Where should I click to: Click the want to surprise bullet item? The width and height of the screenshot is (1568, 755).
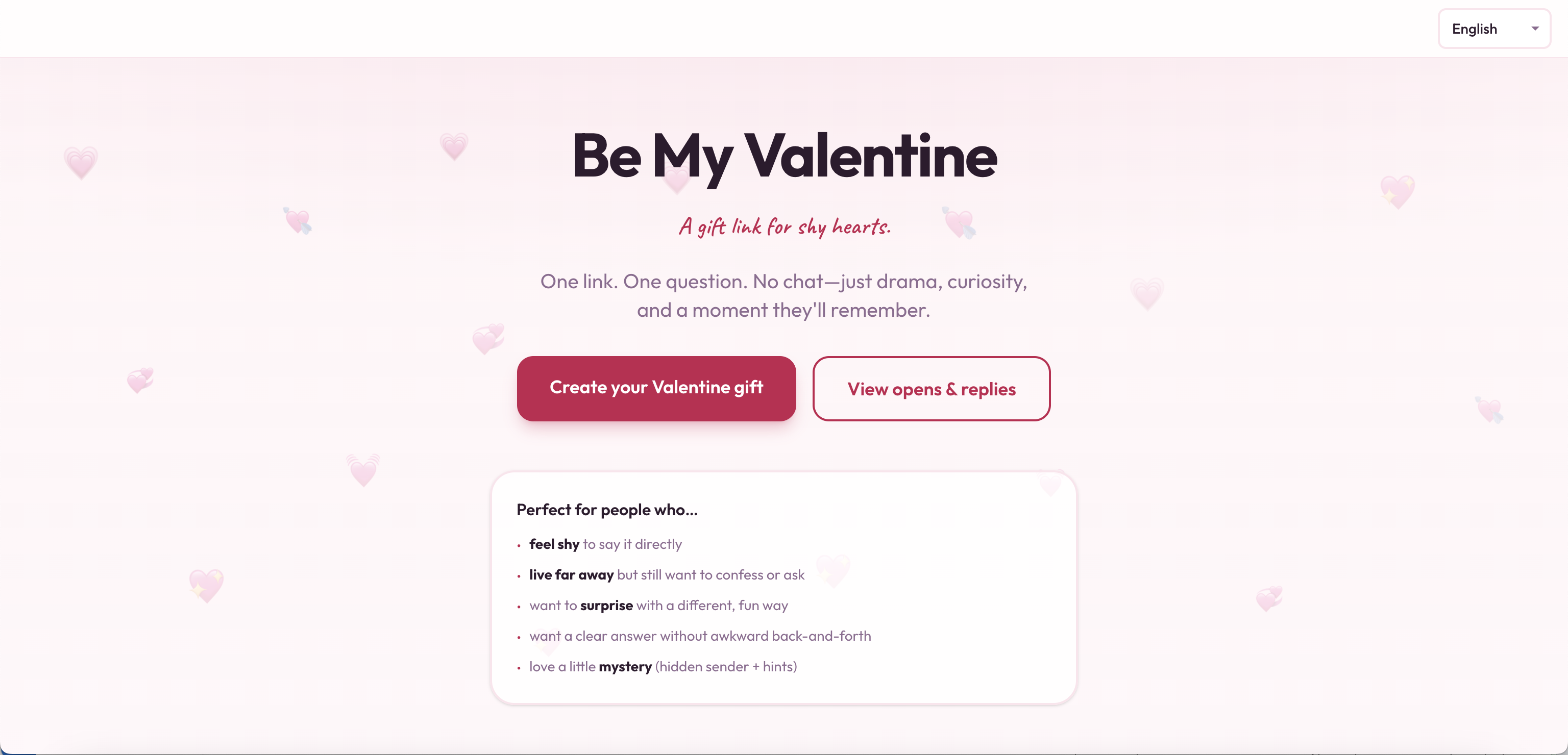[x=658, y=606]
